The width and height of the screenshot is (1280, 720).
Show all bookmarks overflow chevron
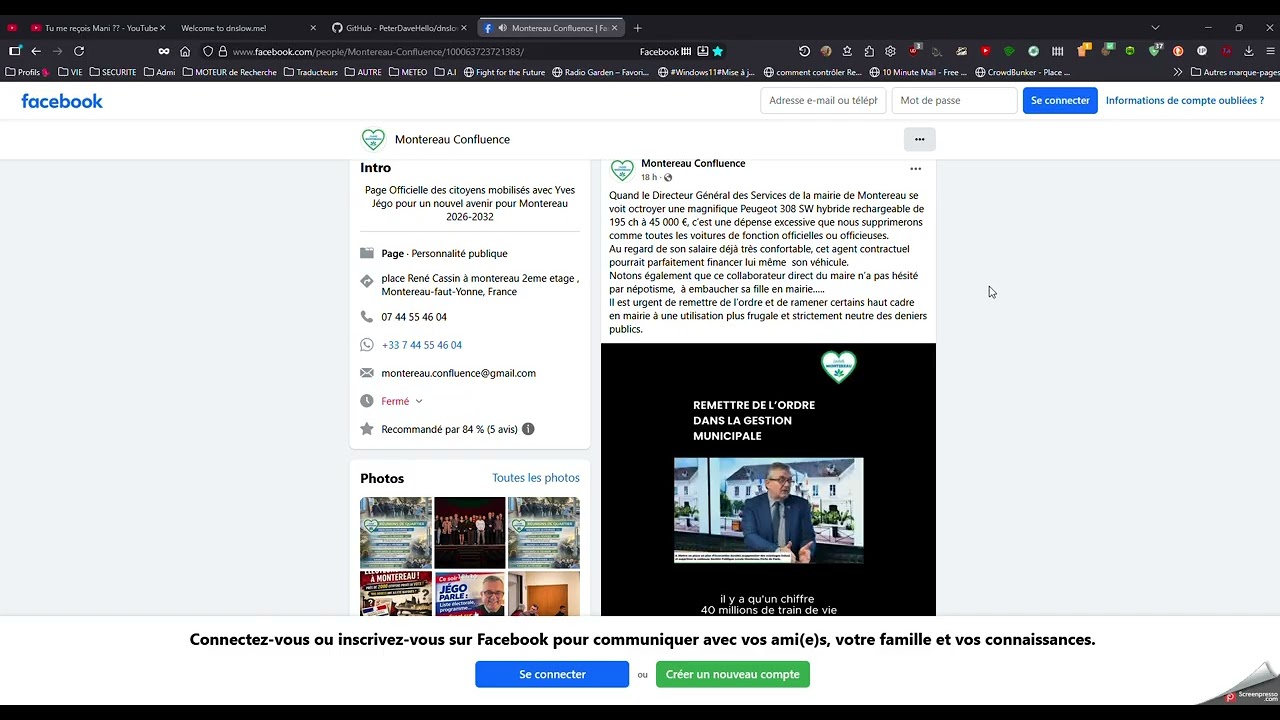[x=1178, y=72]
